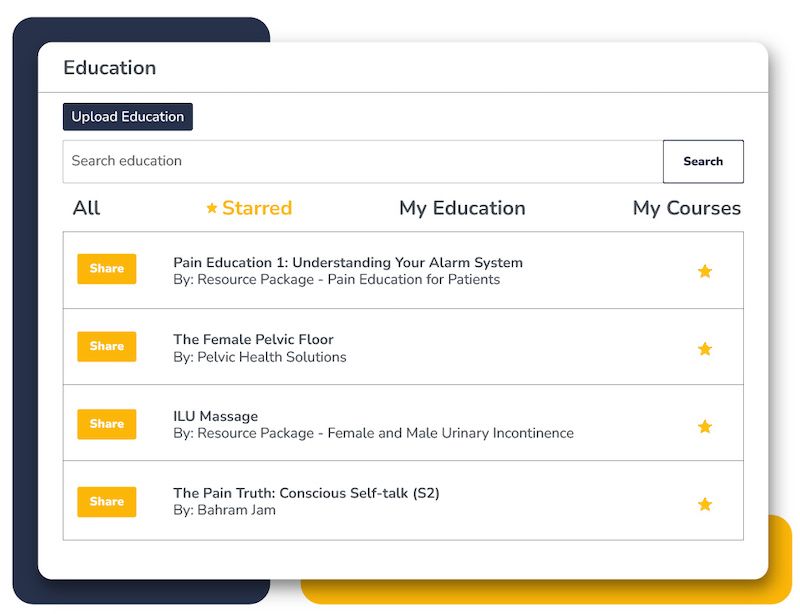Unstar The Female Pelvic Floor entry
This screenshot has width=800, height=614.
705,349
